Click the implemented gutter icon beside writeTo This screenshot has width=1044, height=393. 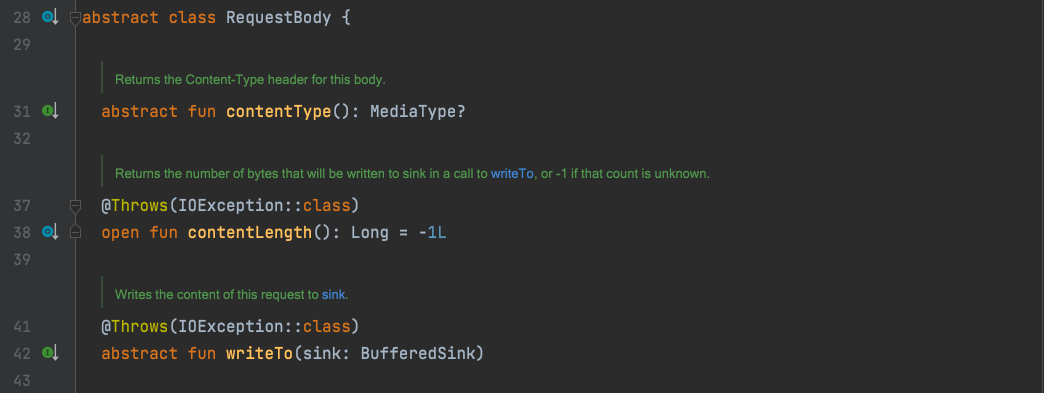tap(51, 353)
